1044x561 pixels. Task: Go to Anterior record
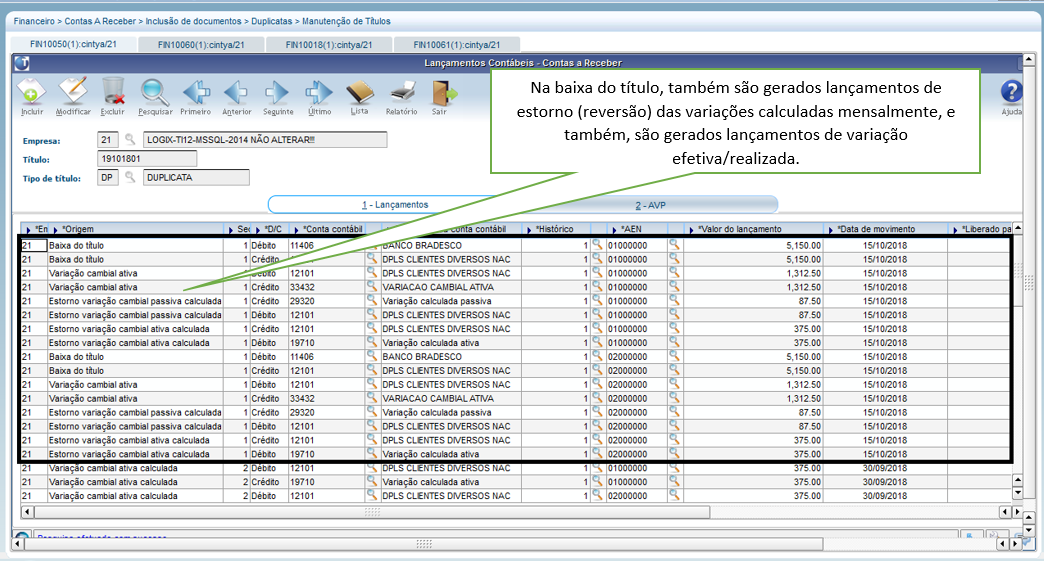coord(236,92)
